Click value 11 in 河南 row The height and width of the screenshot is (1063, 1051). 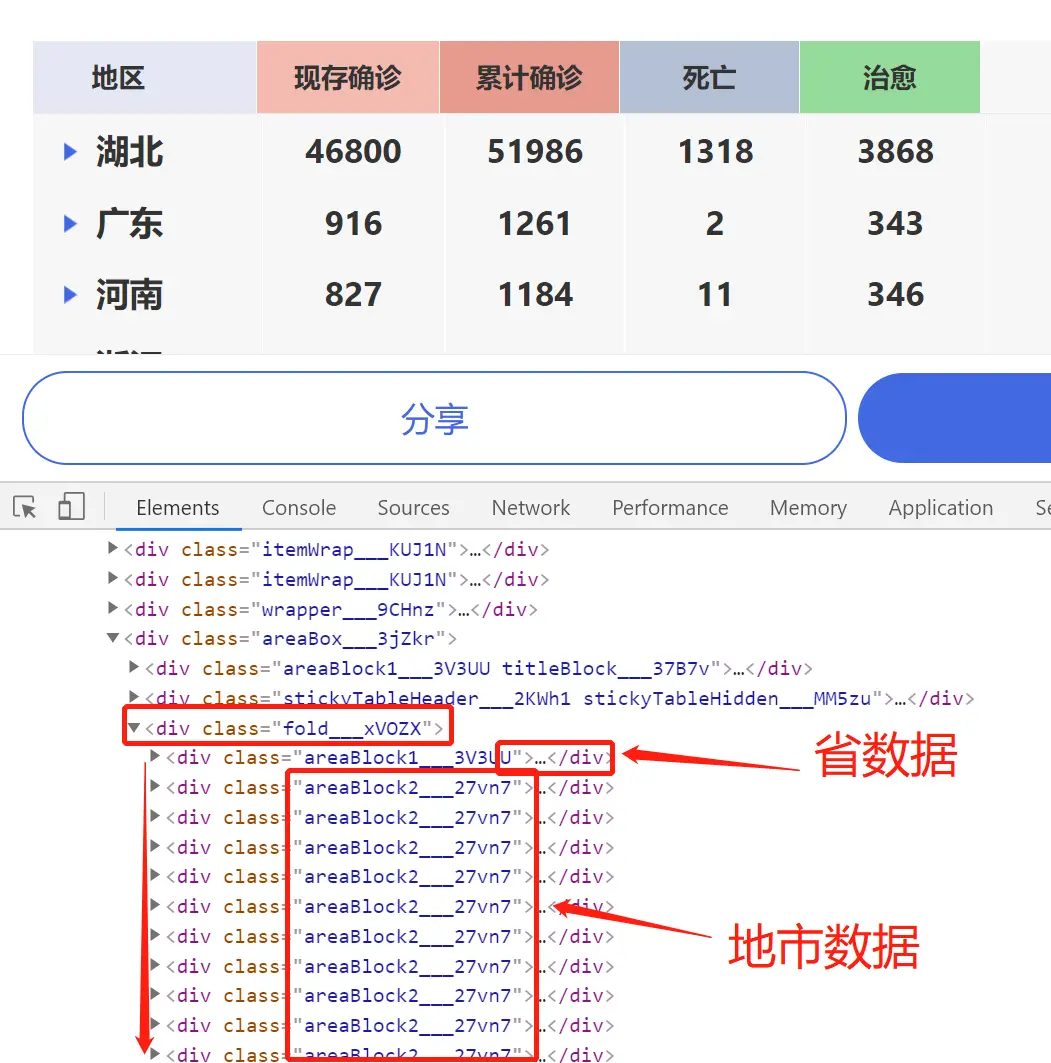715,294
